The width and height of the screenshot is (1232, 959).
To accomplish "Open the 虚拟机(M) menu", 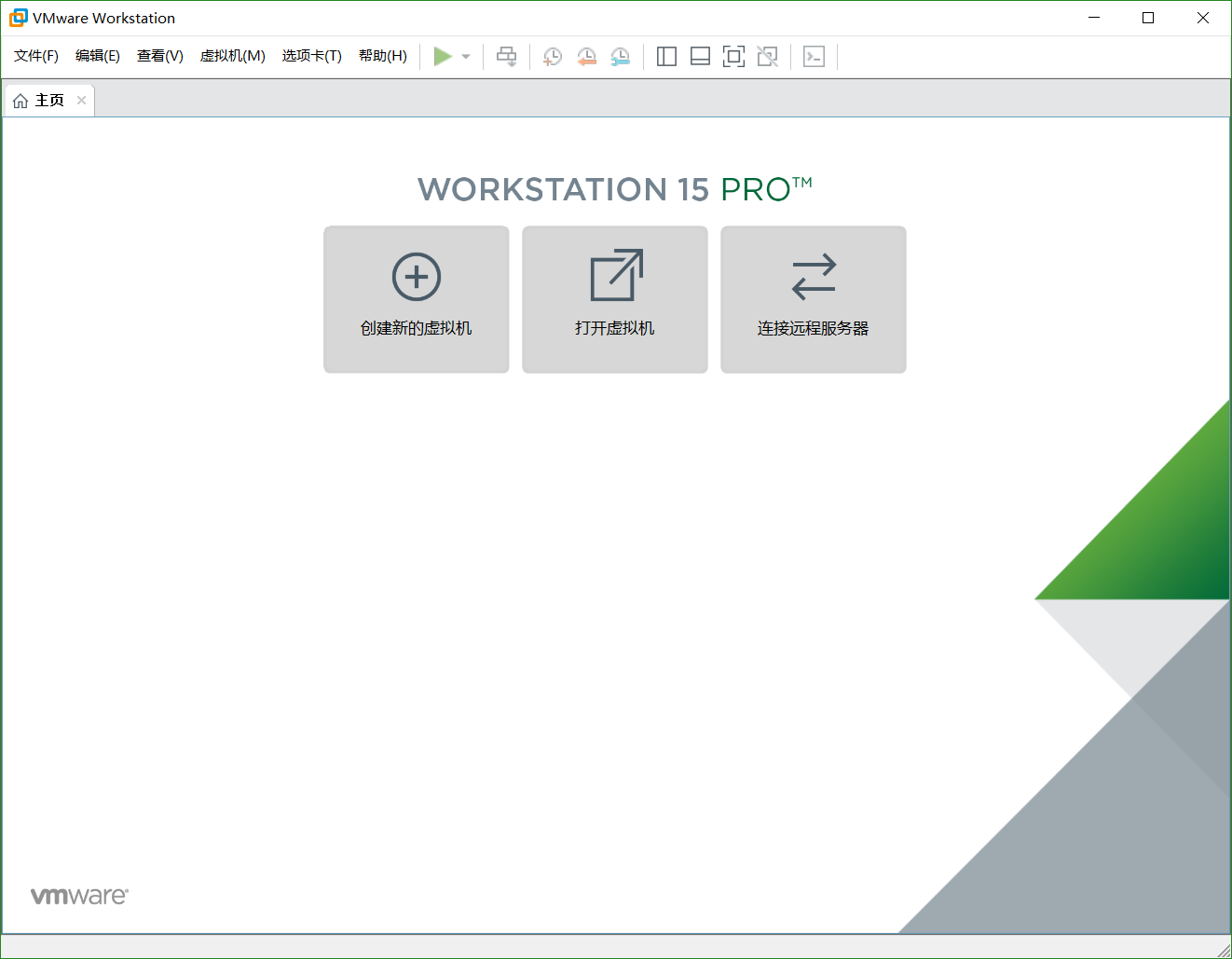I will pyautogui.click(x=233, y=56).
